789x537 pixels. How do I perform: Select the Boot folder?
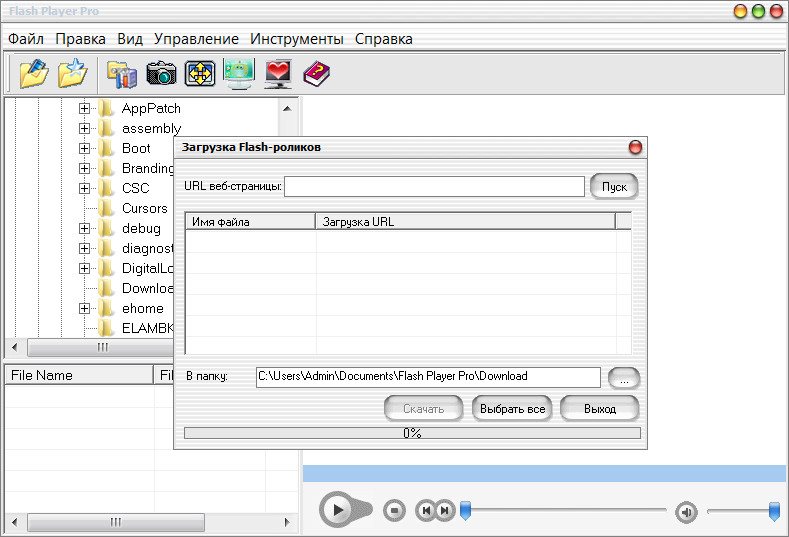(136, 148)
